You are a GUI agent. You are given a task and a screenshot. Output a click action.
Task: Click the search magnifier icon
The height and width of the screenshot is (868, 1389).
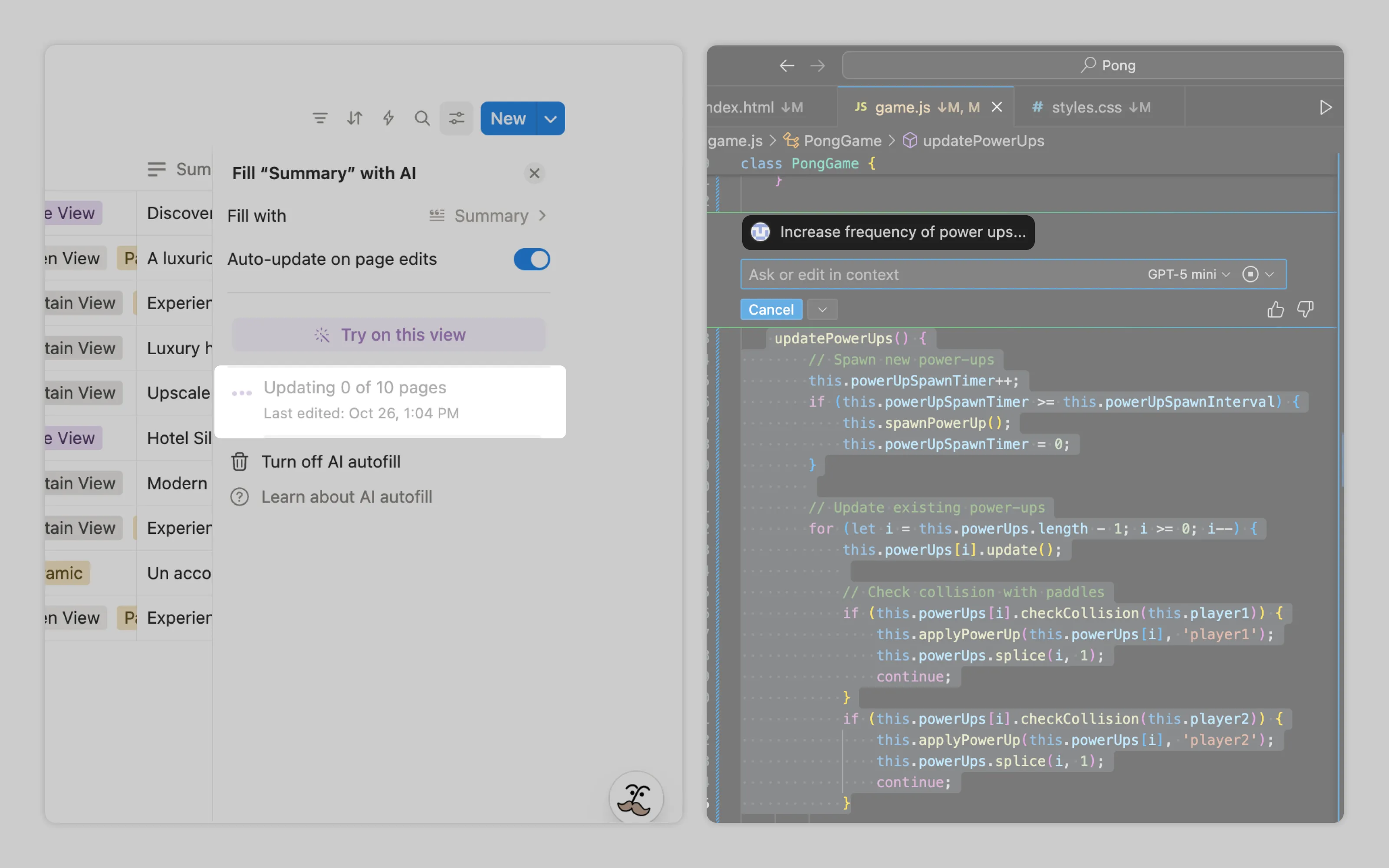[x=422, y=118]
